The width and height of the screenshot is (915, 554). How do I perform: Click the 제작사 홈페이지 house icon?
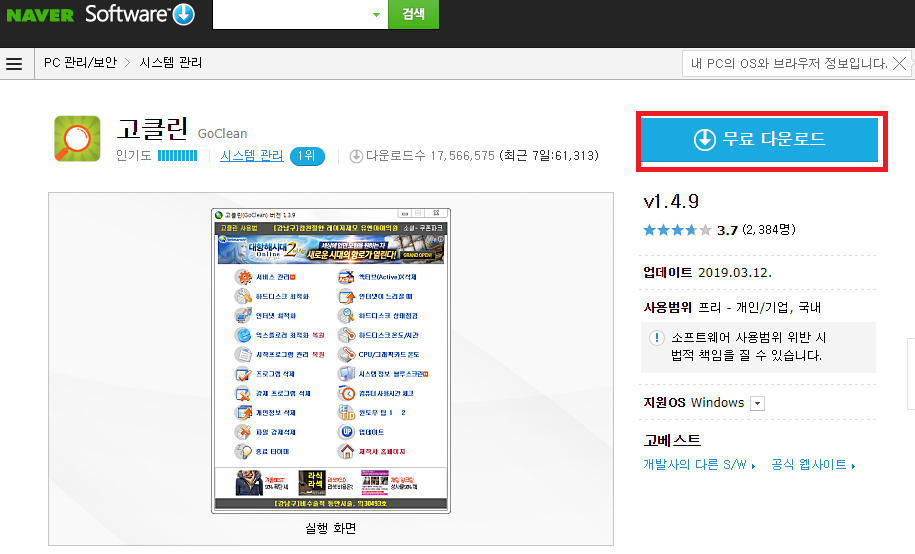click(x=347, y=451)
